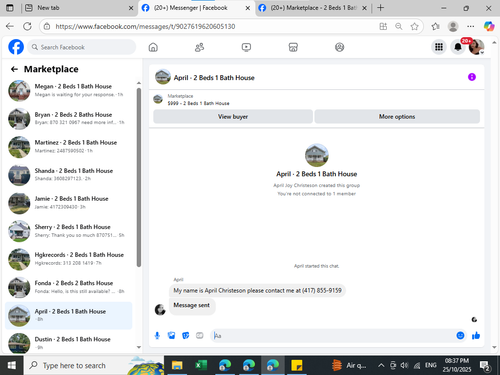This screenshot has height=375, width=500.
Task: Open browser profile icon
Action: [453, 26]
